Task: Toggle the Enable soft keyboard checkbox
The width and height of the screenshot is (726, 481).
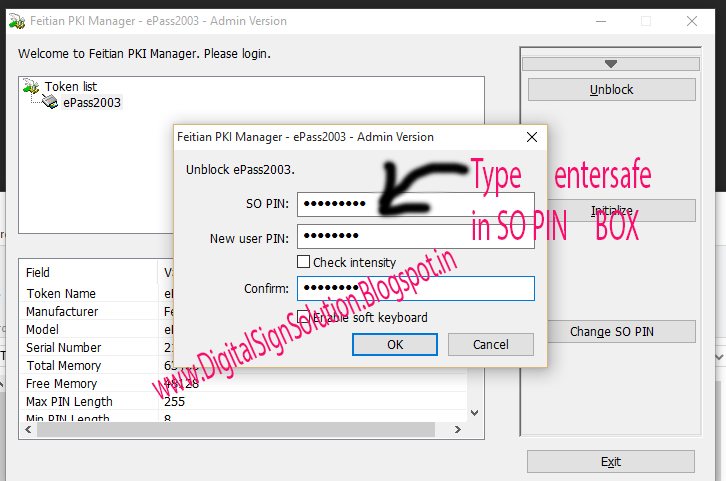Action: [303, 317]
